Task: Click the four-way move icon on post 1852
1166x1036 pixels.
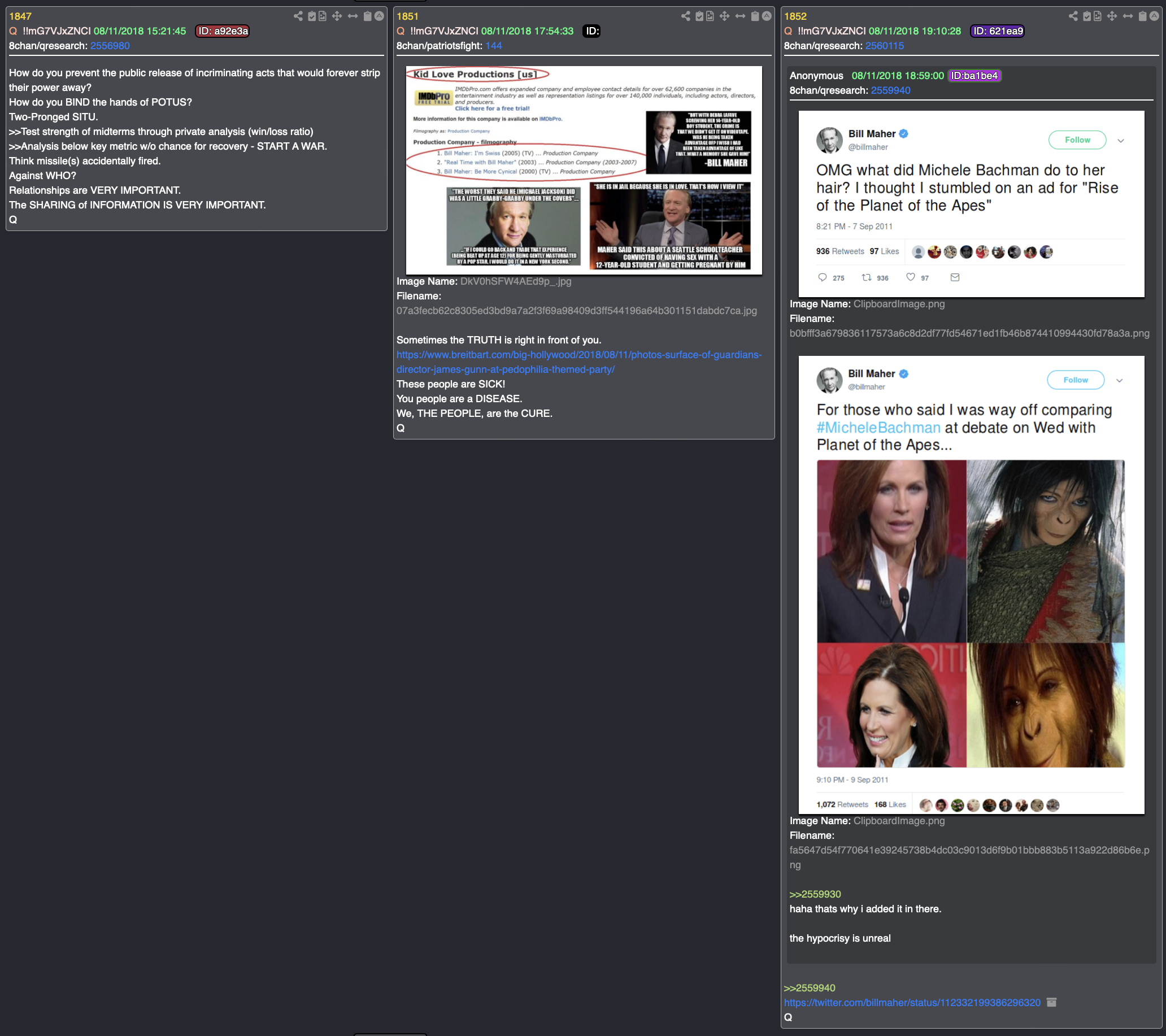Action: pyautogui.click(x=1112, y=16)
